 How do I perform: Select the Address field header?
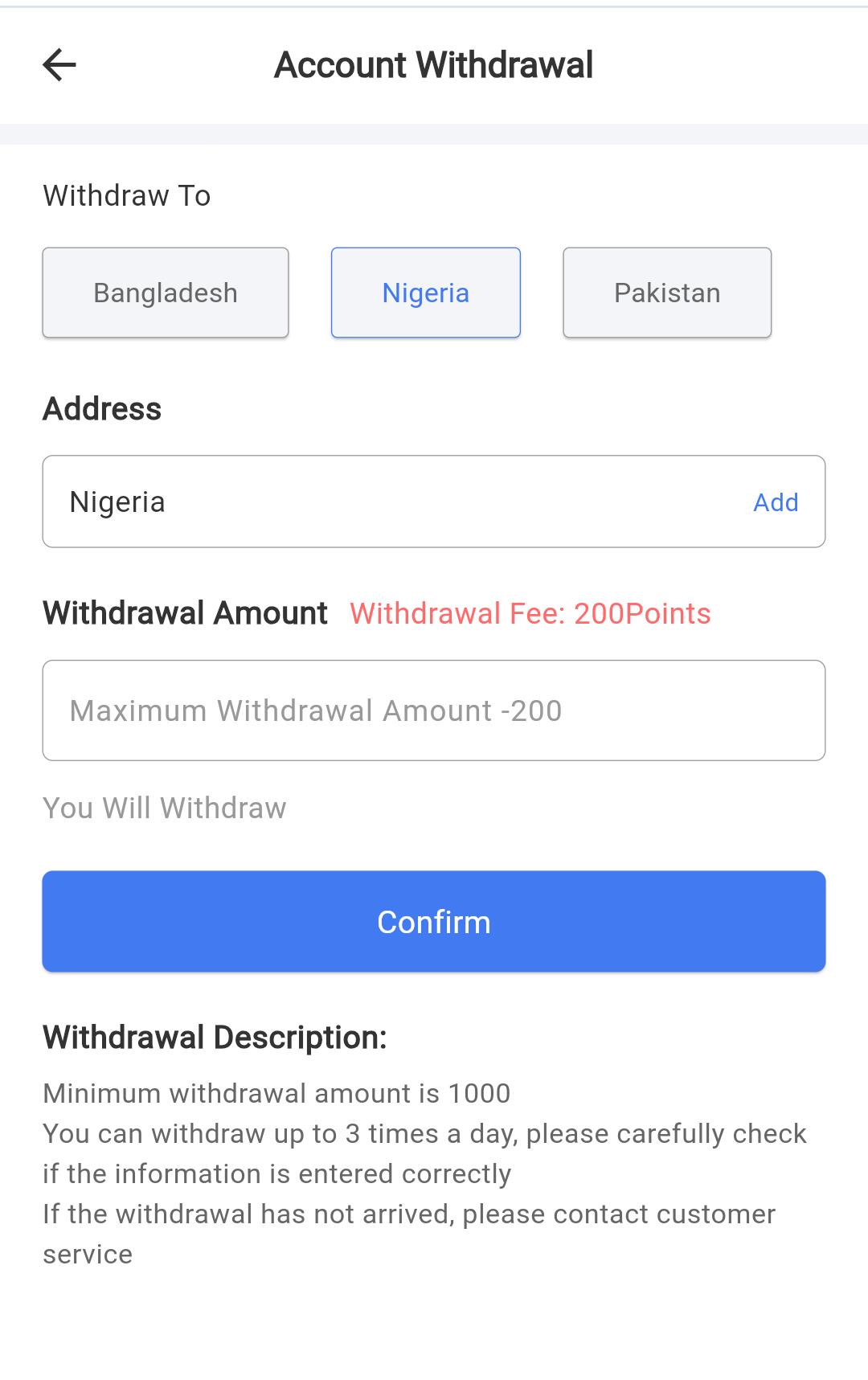[x=102, y=408]
